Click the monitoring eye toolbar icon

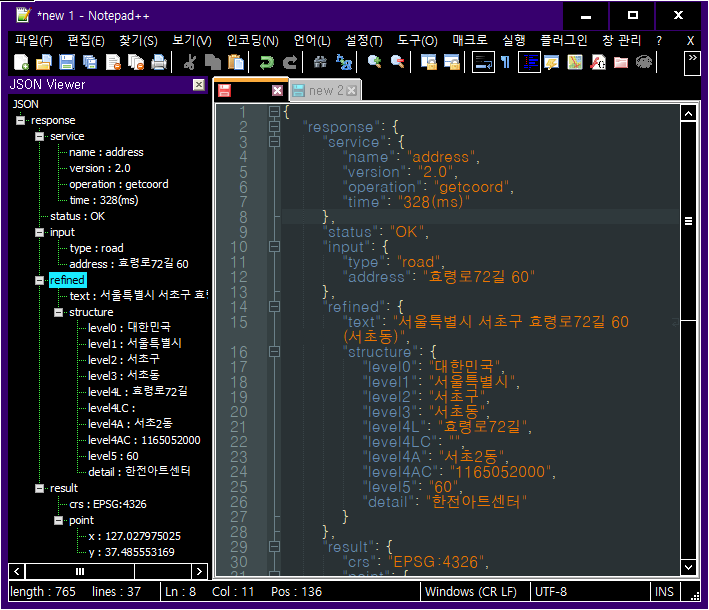tap(643, 62)
